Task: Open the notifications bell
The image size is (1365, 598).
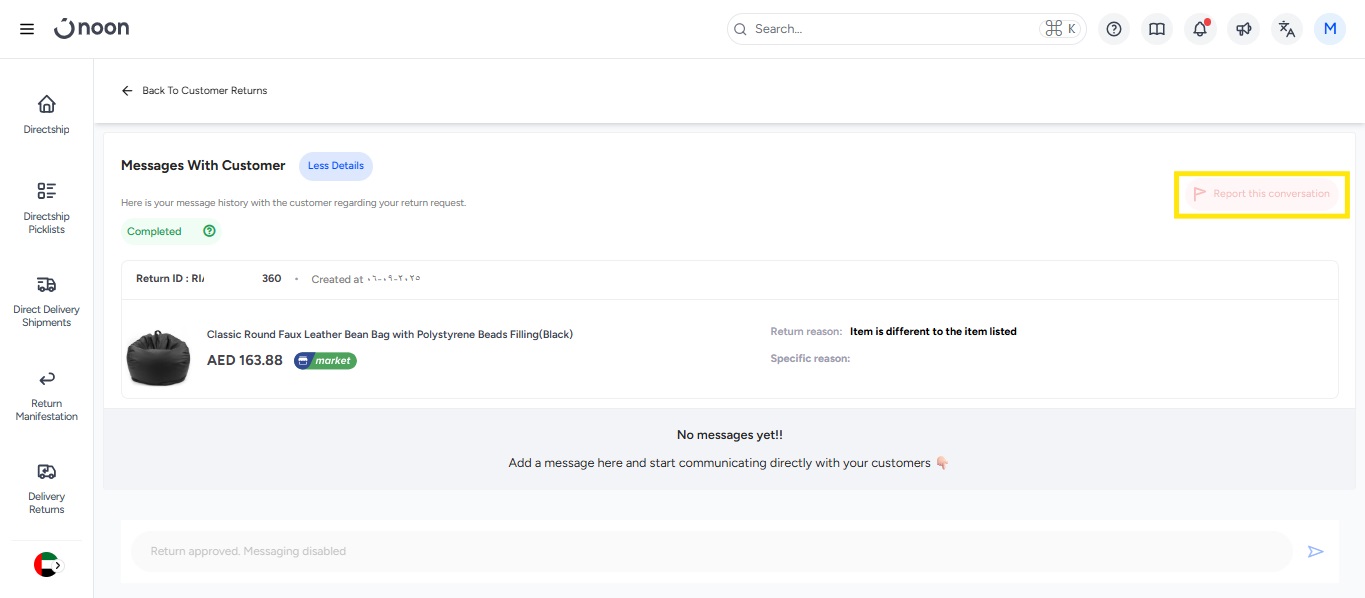Action: pyautogui.click(x=1200, y=29)
